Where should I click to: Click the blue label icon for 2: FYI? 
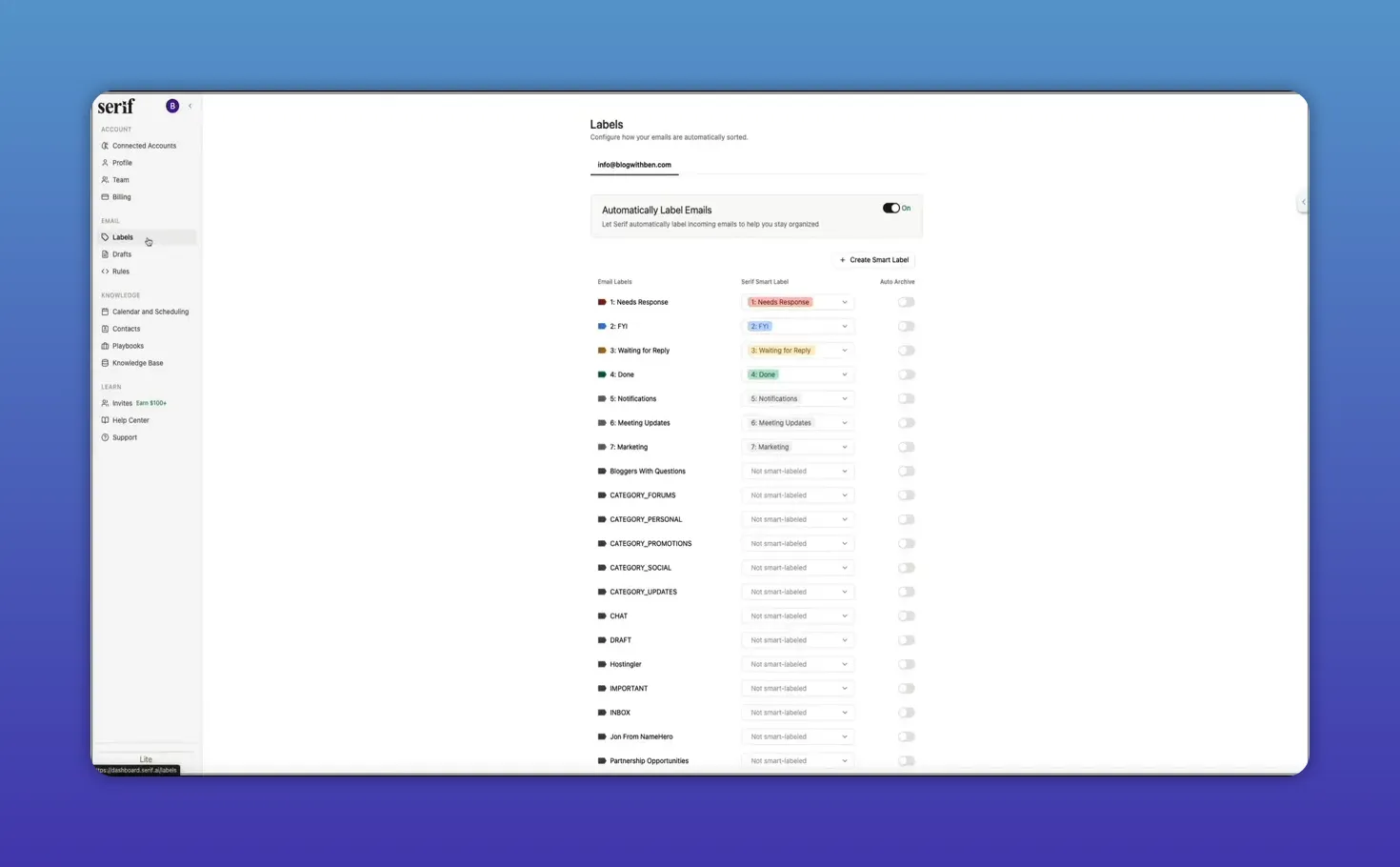click(x=602, y=326)
